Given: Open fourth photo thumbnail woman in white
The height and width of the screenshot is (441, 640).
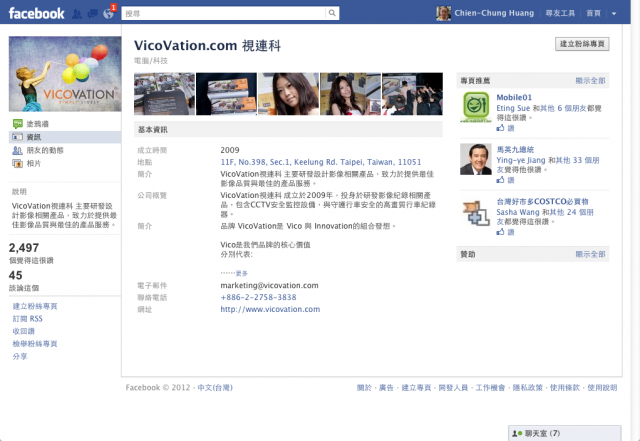Looking at the screenshot, I should (351, 94).
